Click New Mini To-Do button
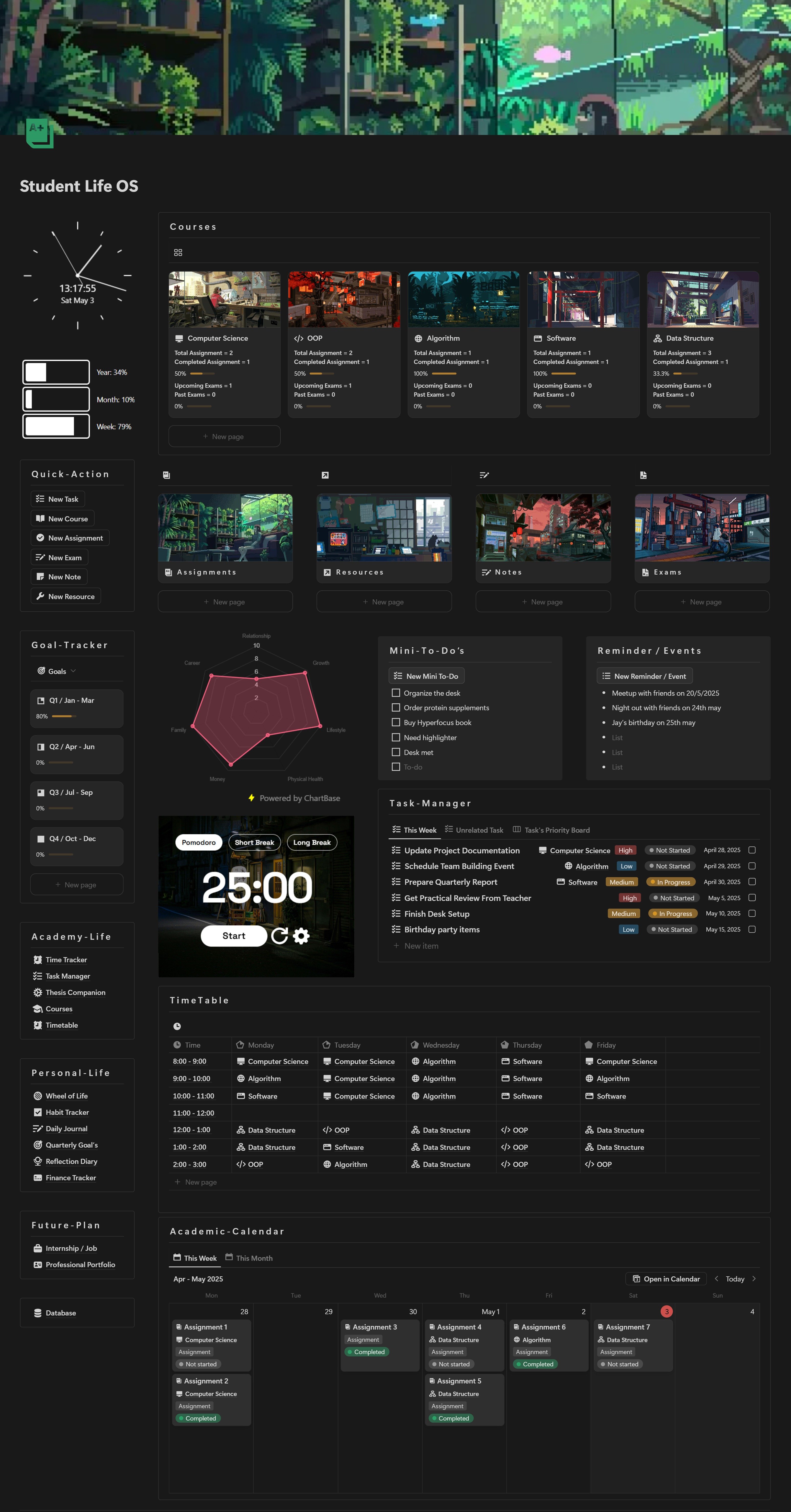Screen dimensions: 791x1512 click(426, 676)
